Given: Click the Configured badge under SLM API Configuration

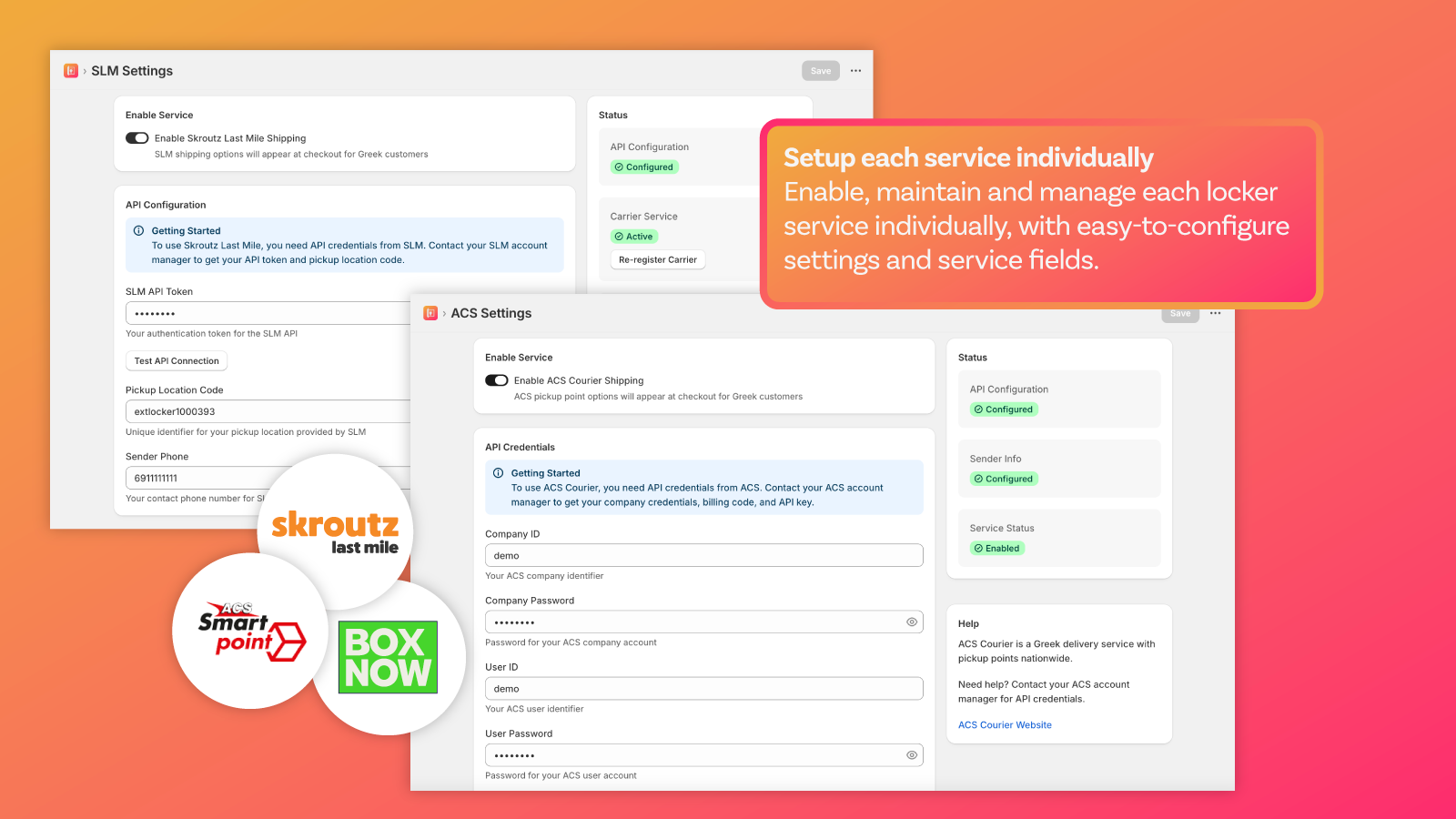Looking at the screenshot, I should pos(644,167).
